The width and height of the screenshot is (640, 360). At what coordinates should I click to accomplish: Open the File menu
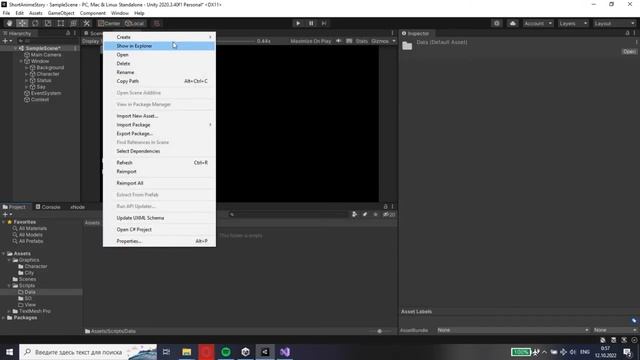6,13
